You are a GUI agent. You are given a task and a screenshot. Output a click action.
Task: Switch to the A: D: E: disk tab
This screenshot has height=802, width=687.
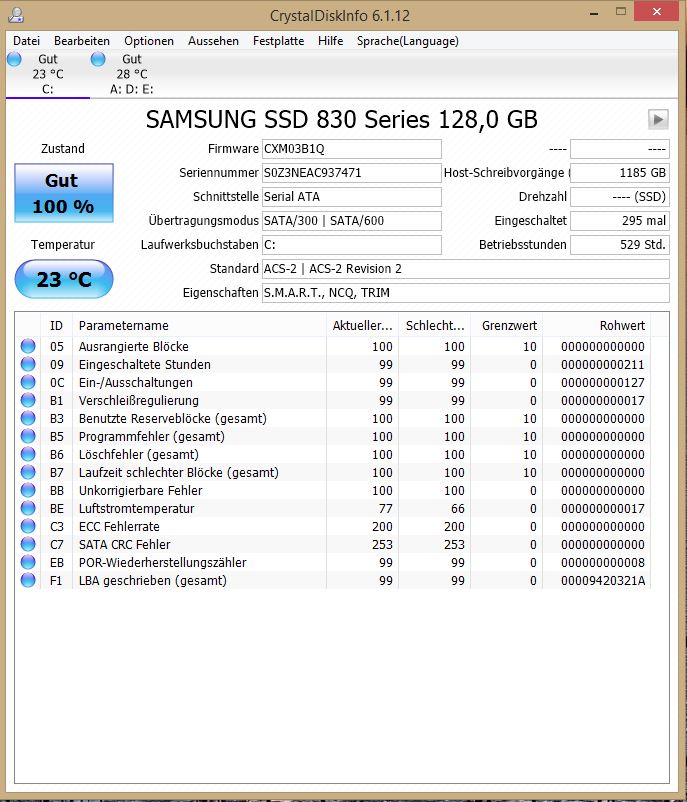click(131, 74)
